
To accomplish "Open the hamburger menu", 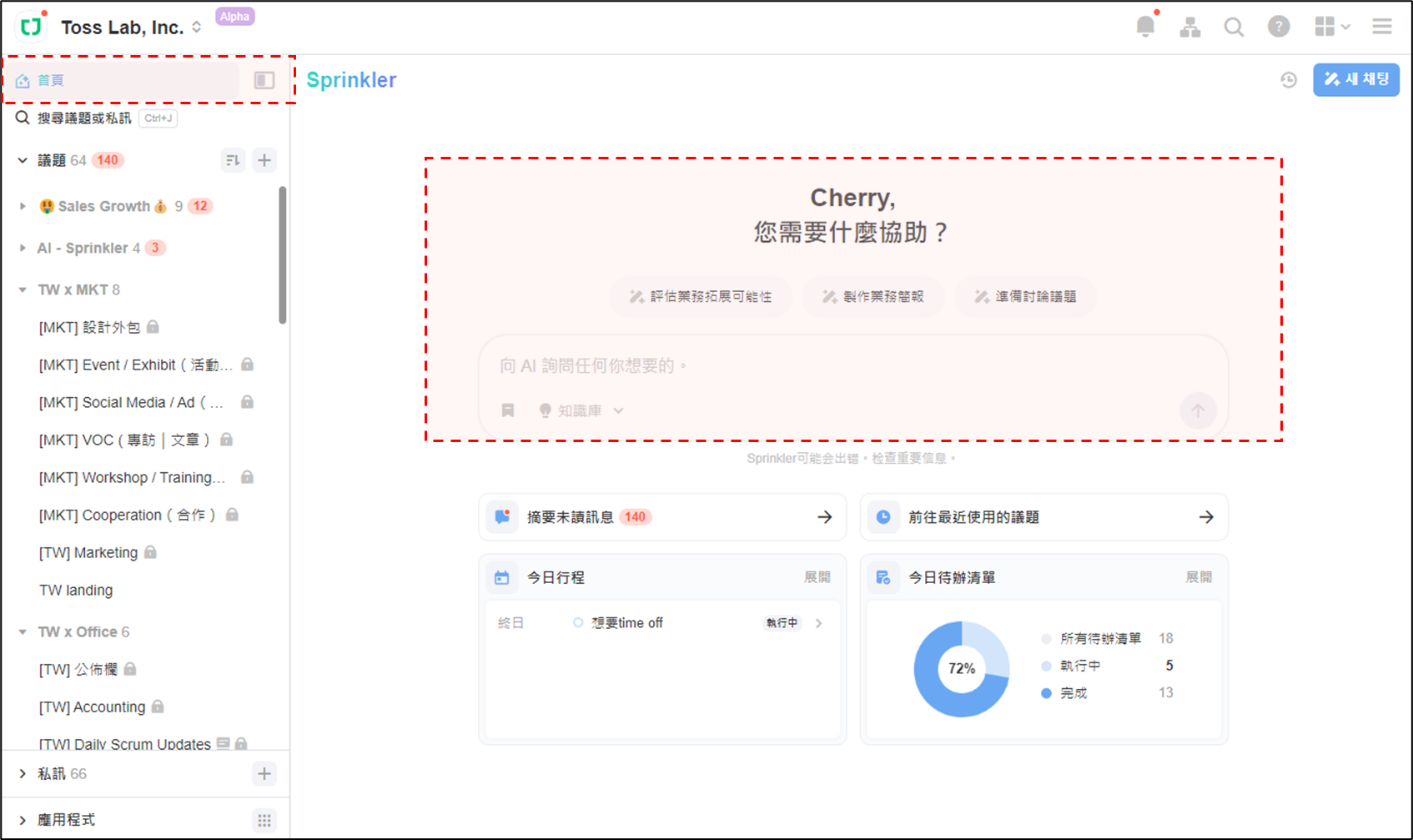I will [1382, 27].
